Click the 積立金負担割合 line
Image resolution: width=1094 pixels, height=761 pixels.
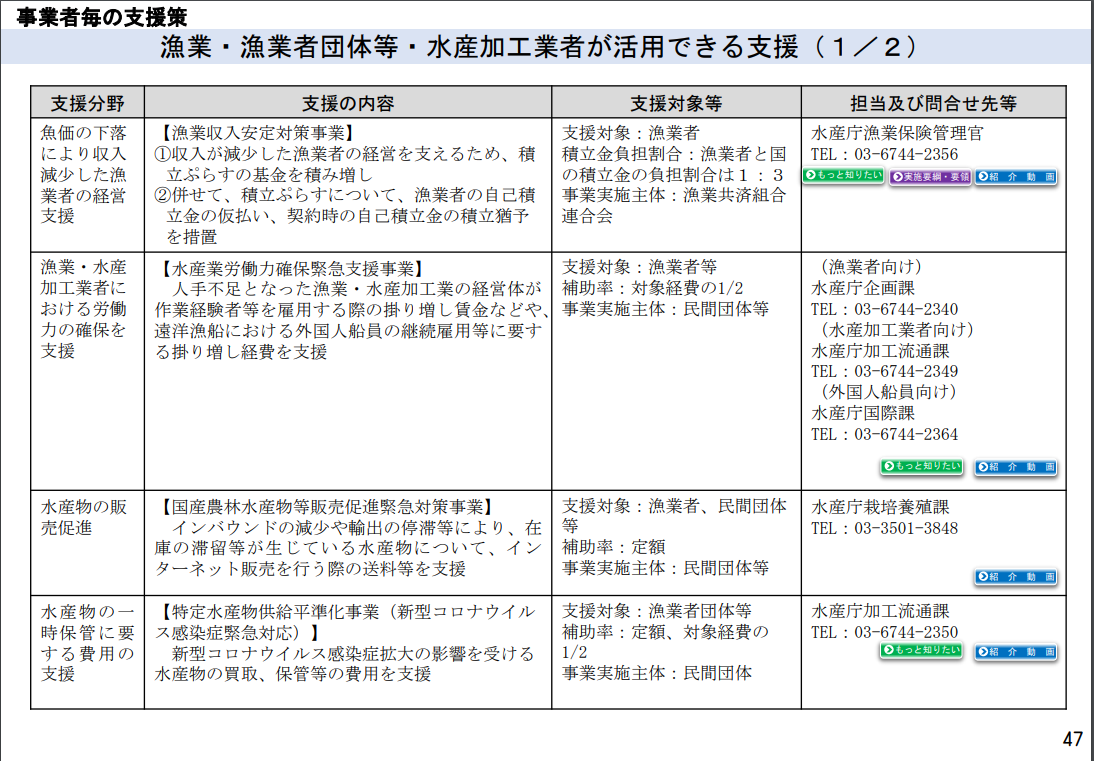point(674,165)
